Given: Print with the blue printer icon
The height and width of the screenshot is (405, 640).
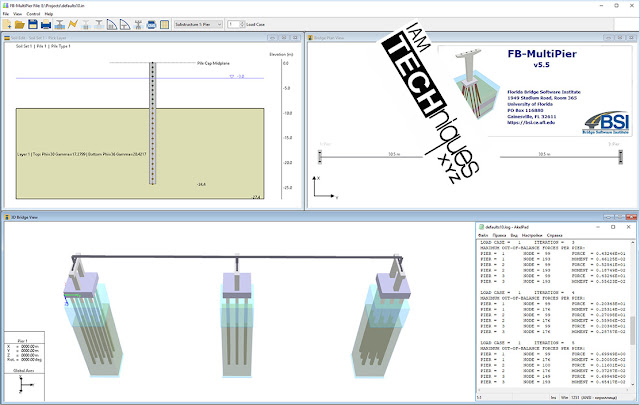Looking at the screenshot, I should coord(46,24).
